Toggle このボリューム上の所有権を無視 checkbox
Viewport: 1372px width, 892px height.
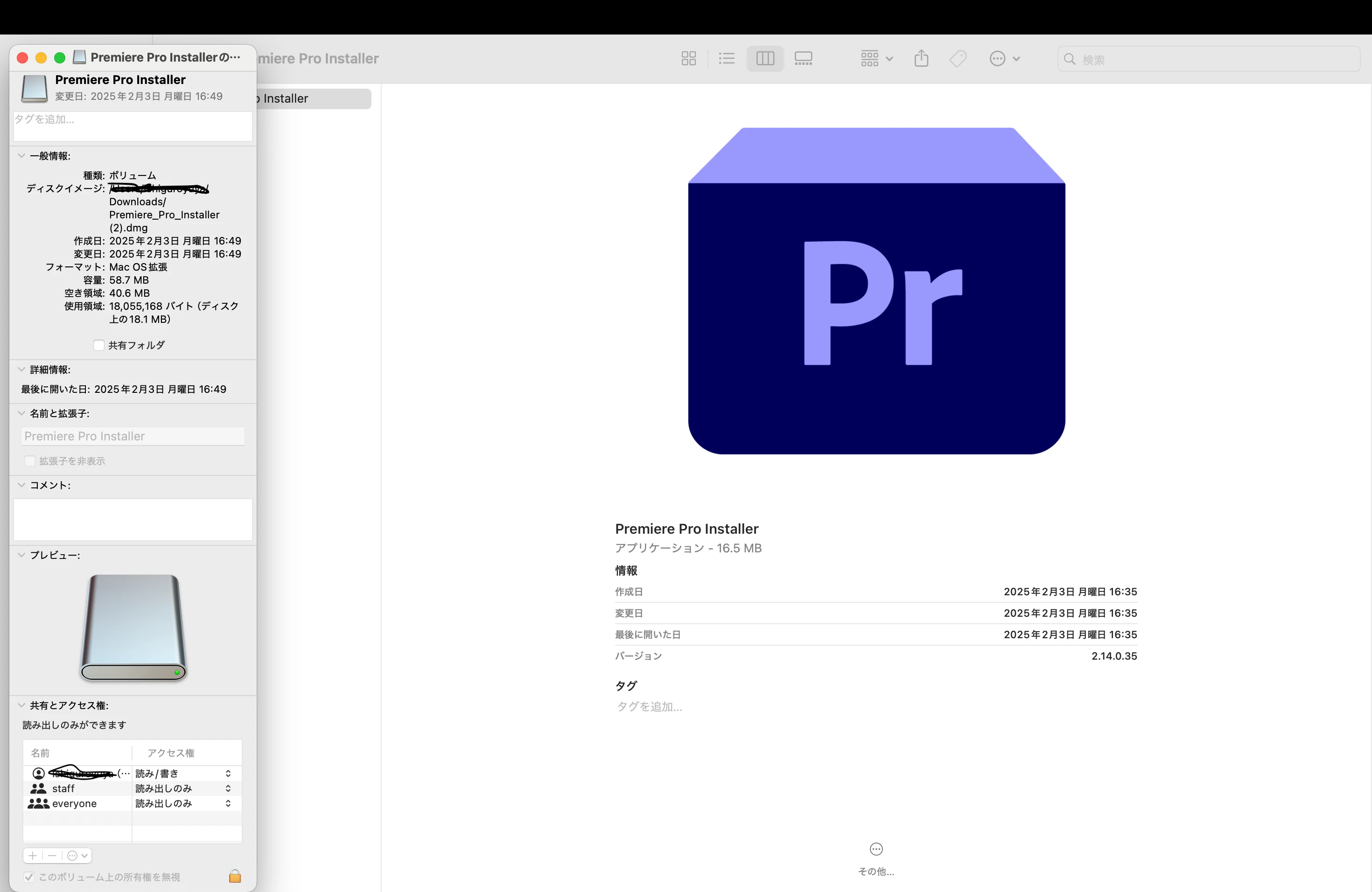coord(29,877)
